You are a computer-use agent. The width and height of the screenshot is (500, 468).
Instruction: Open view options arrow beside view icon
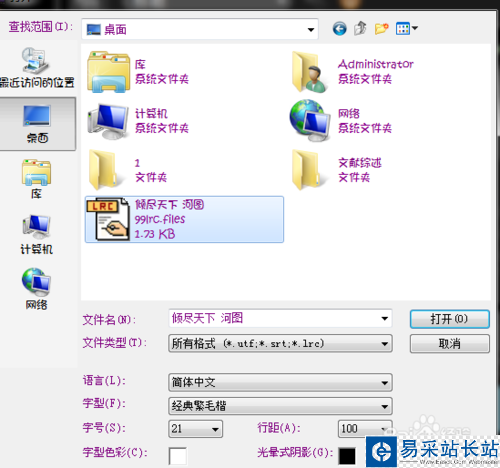[x=415, y=29]
